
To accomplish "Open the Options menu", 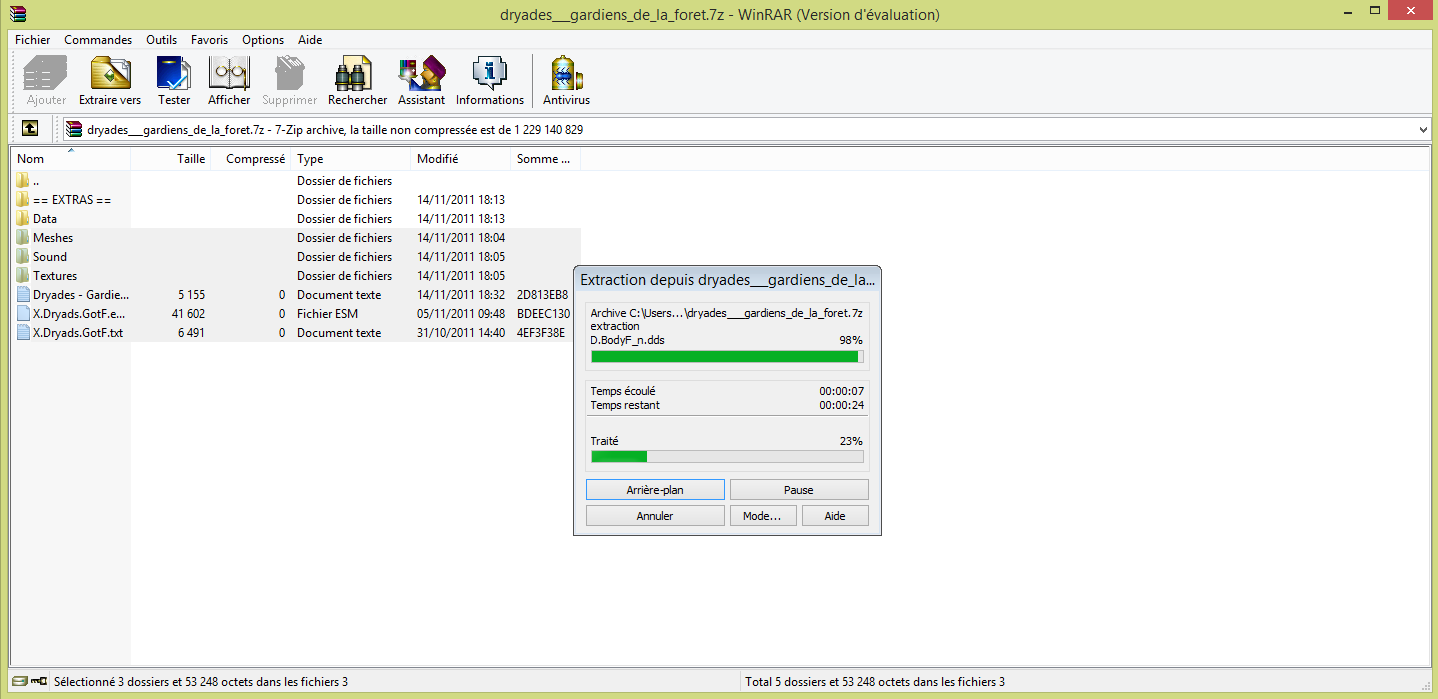I will (263, 40).
